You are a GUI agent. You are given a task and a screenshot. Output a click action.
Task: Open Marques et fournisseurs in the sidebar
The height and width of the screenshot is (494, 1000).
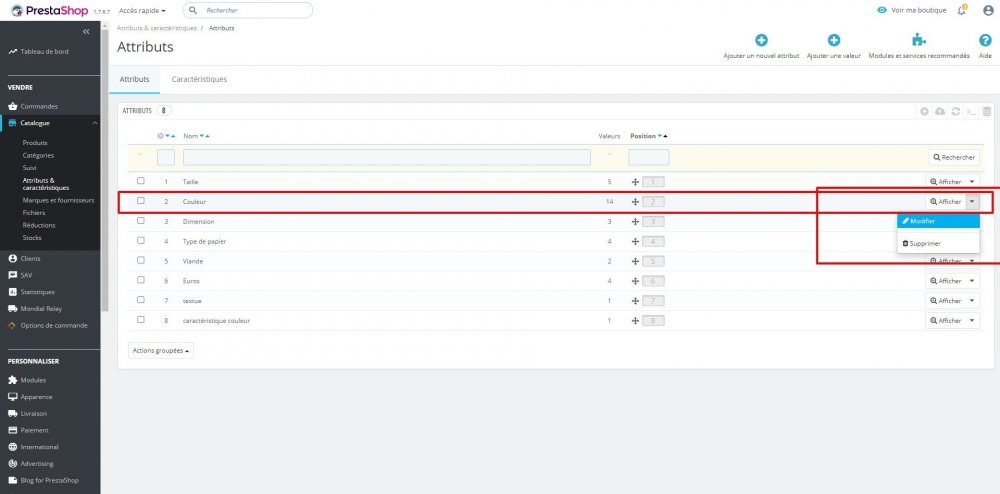(x=58, y=200)
